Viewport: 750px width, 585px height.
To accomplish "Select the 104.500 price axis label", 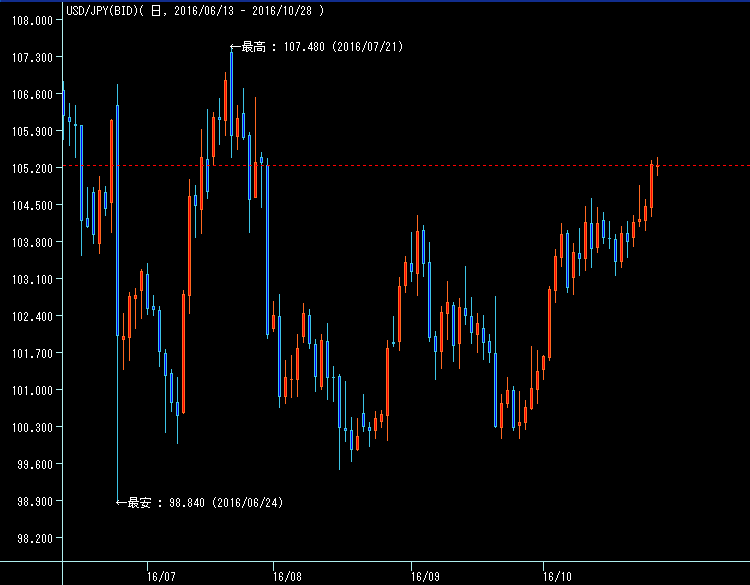I will tap(32, 206).
